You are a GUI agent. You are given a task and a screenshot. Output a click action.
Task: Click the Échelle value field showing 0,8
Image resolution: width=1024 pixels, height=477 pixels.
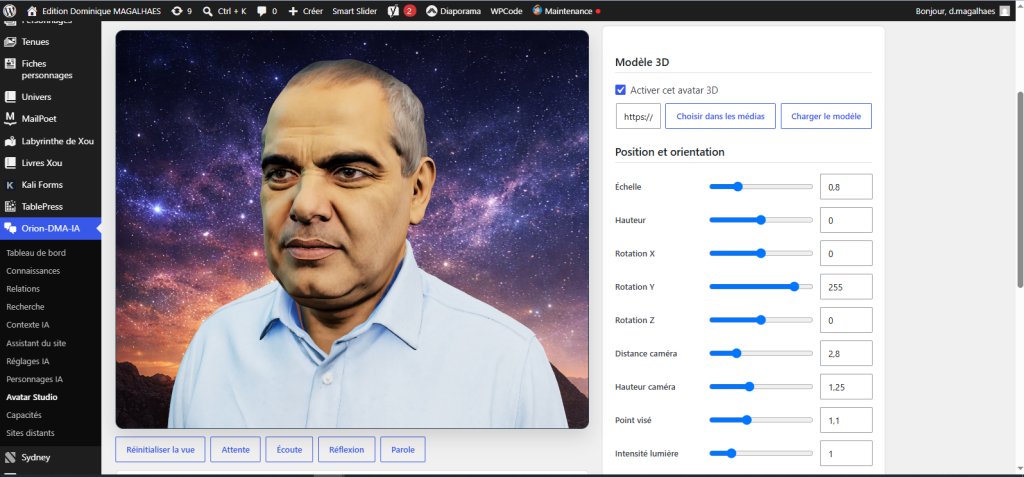(846, 187)
